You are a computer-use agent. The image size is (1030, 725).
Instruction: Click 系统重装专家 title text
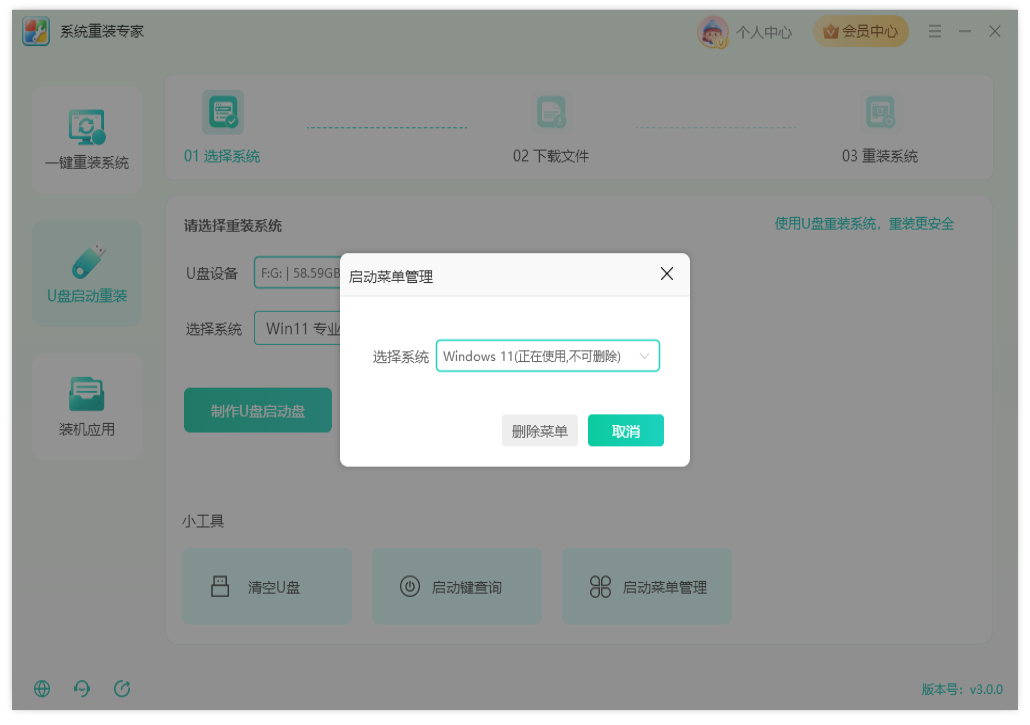[x=102, y=31]
